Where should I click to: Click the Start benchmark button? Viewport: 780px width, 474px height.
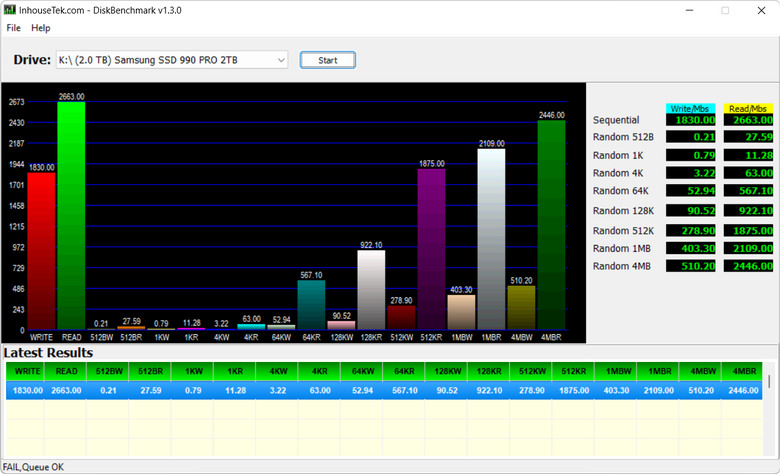click(327, 60)
